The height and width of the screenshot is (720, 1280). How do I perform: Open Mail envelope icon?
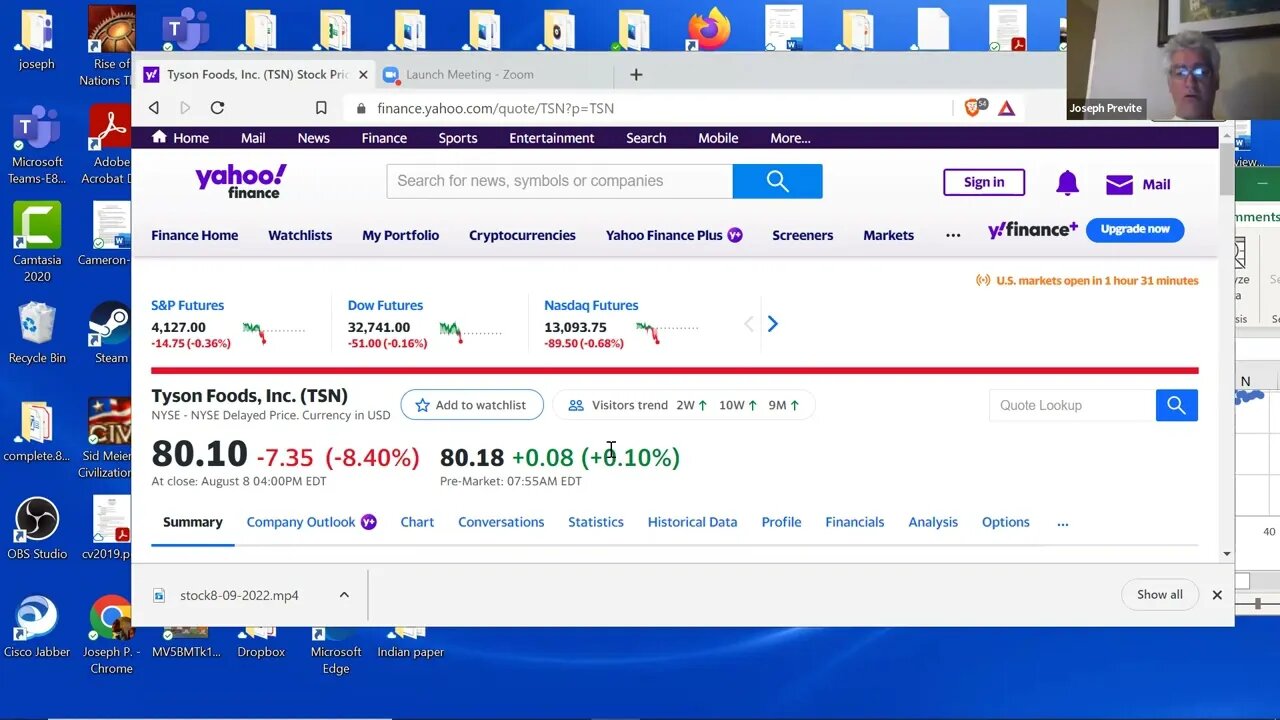pos(1119,184)
